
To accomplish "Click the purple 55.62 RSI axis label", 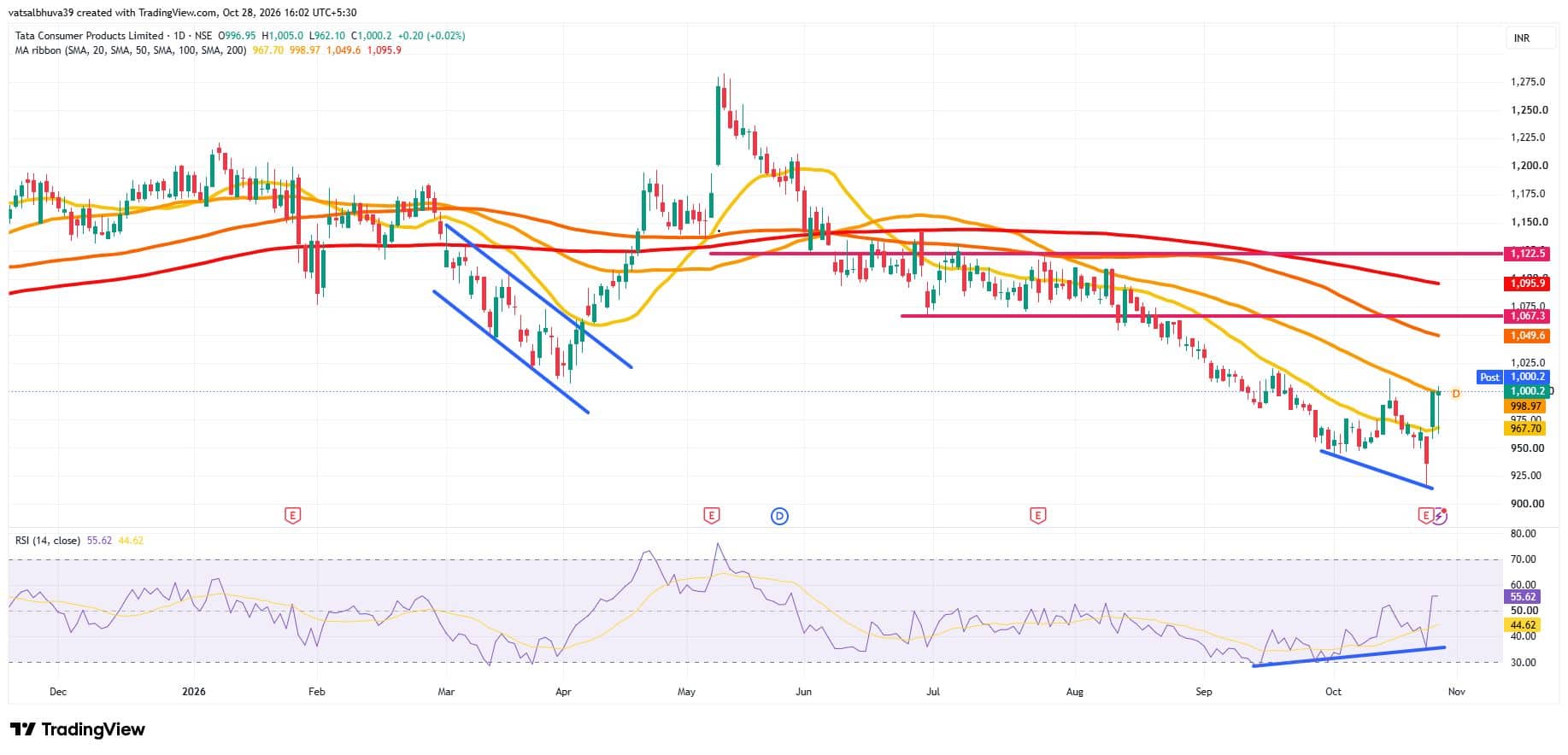I will (x=1524, y=597).
